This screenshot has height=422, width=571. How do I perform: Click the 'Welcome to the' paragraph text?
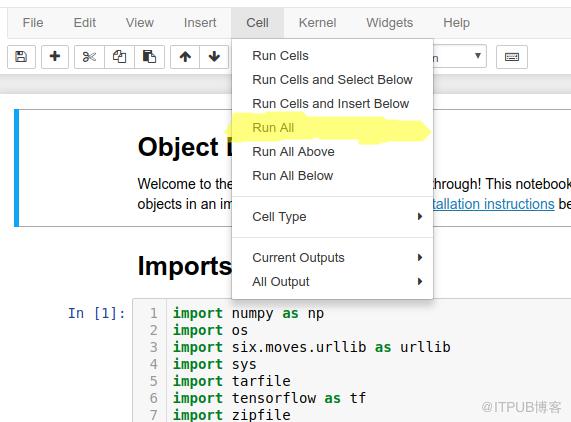[185, 184]
